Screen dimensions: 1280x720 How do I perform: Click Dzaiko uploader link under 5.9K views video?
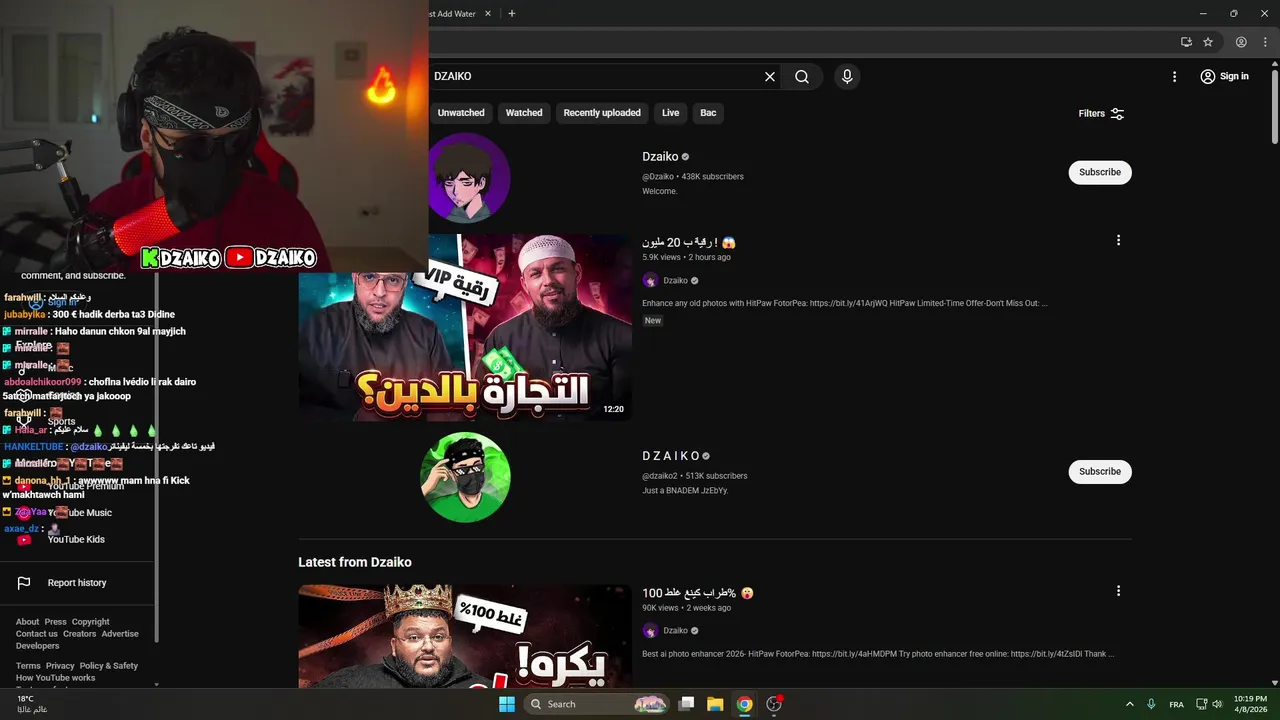point(676,281)
